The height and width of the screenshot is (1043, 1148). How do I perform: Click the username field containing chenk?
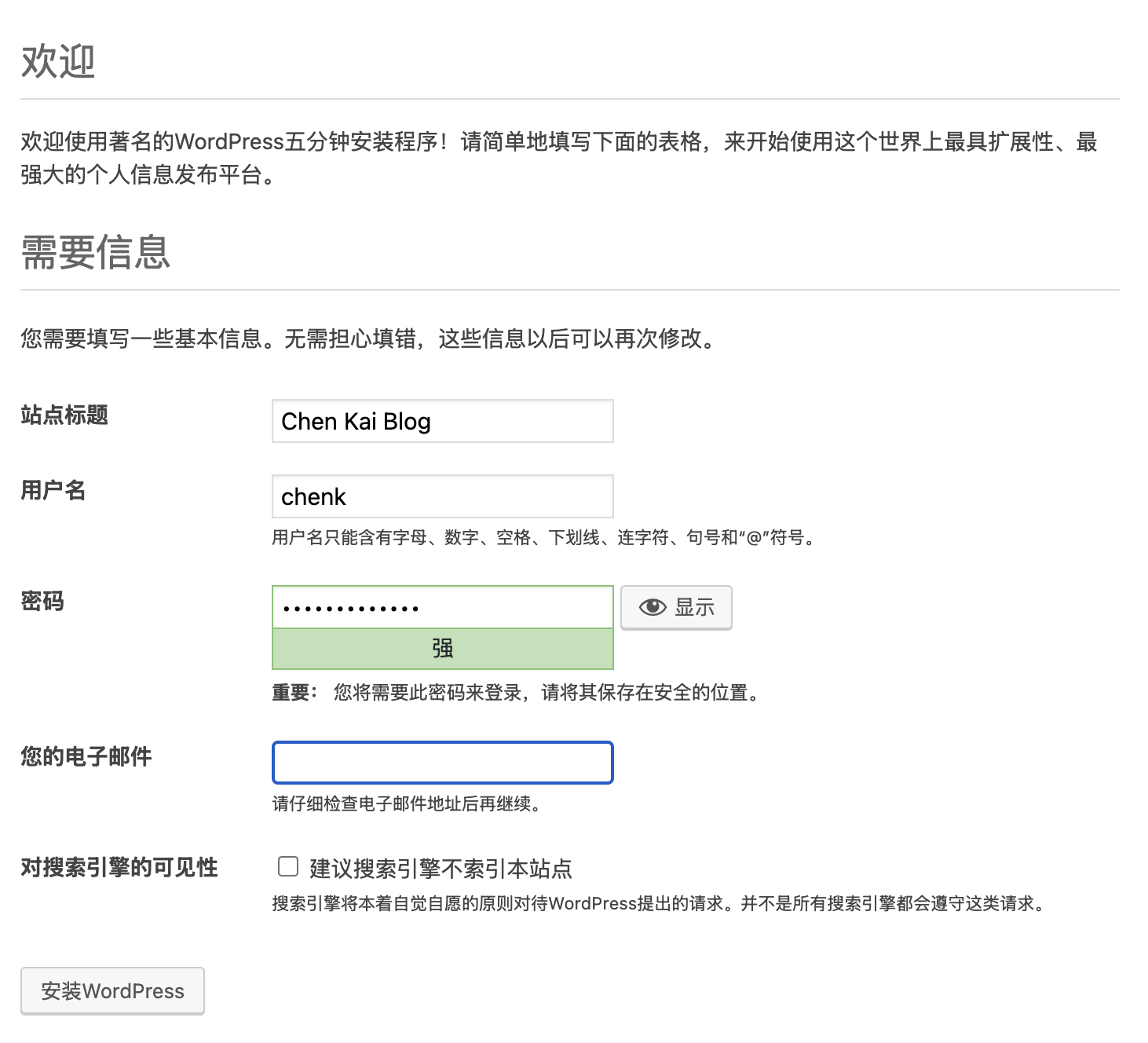click(x=442, y=497)
